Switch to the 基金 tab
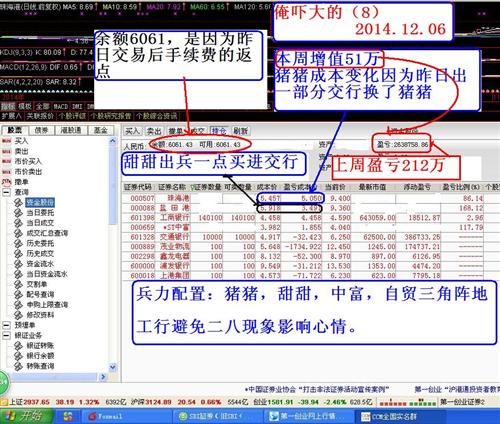The image size is (500, 424). point(100,130)
